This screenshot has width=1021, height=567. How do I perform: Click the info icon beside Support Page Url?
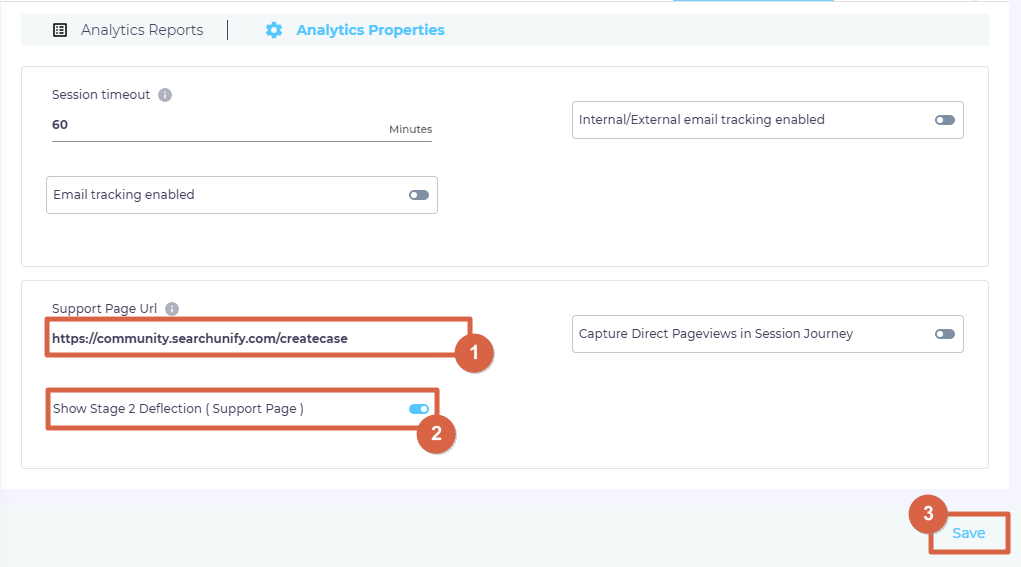172,309
